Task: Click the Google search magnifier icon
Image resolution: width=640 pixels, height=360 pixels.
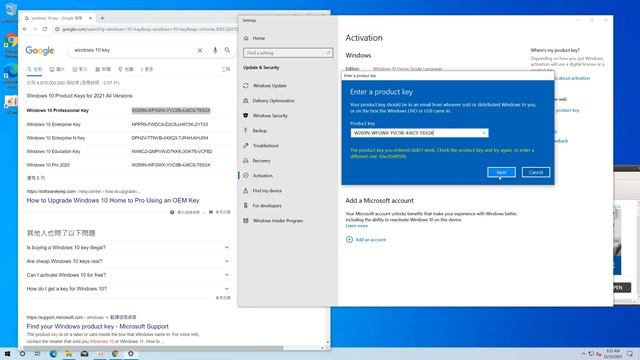Action: click(x=227, y=50)
